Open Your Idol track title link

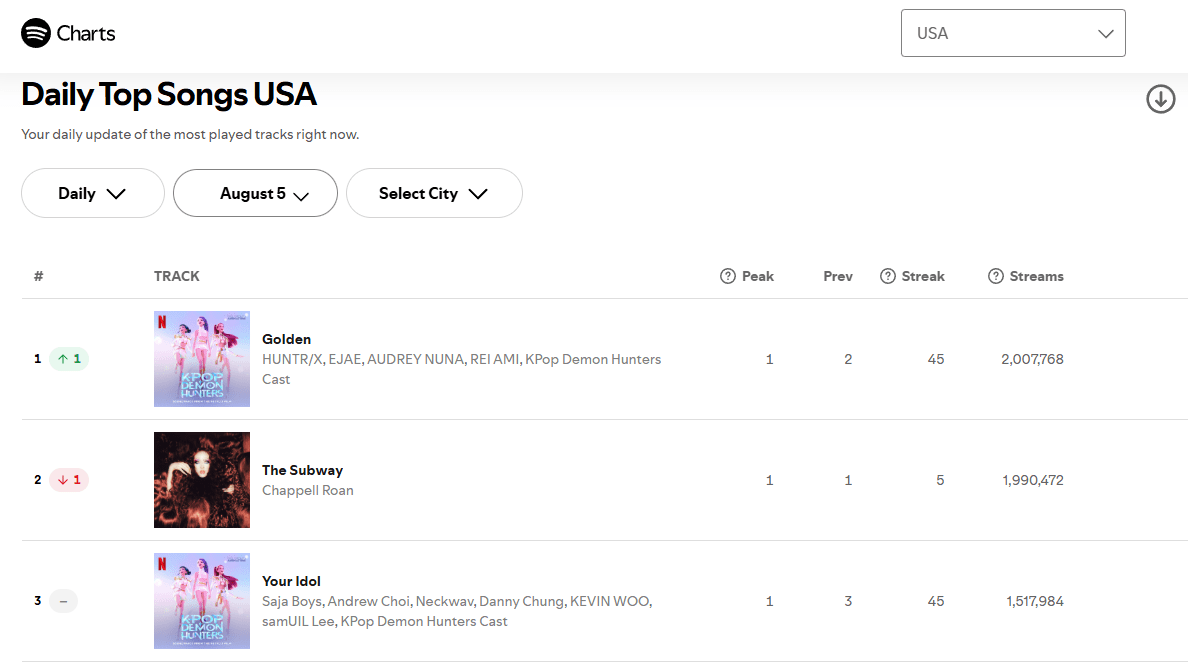pyautogui.click(x=291, y=581)
